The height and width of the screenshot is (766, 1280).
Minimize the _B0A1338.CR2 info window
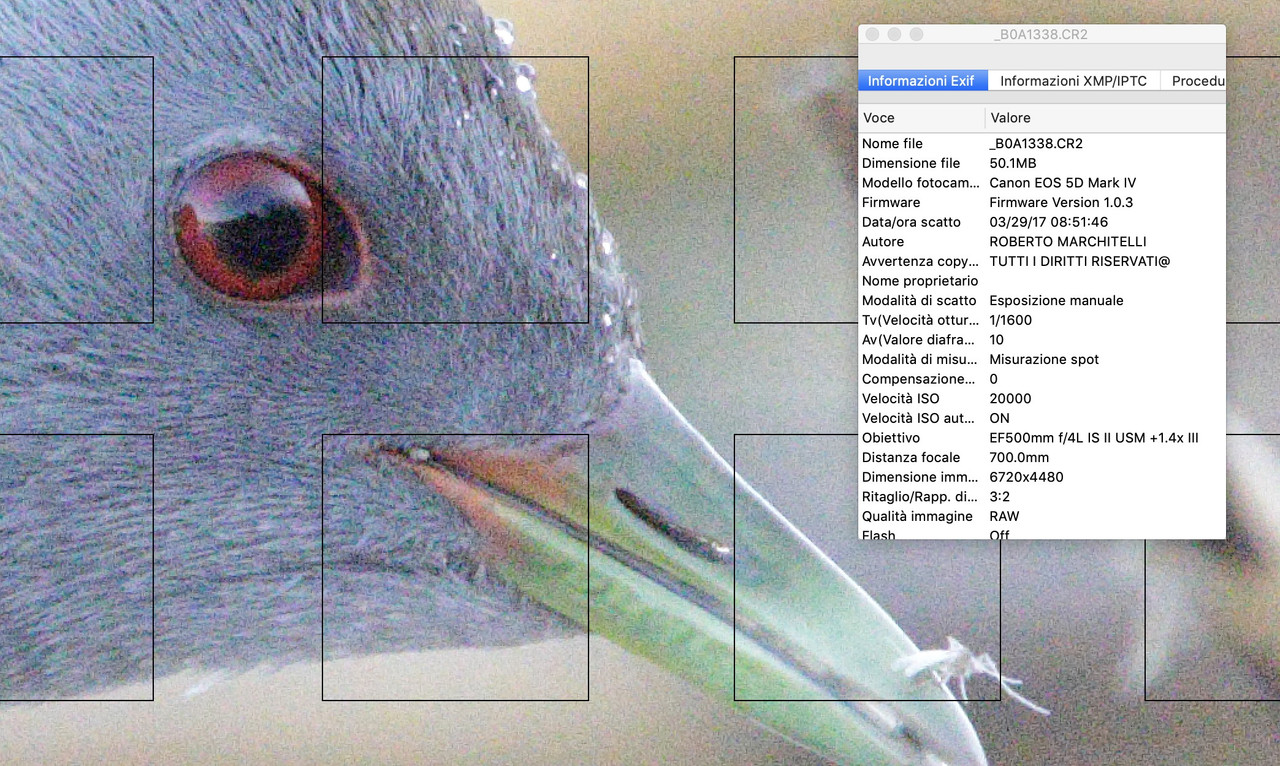[894, 34]
